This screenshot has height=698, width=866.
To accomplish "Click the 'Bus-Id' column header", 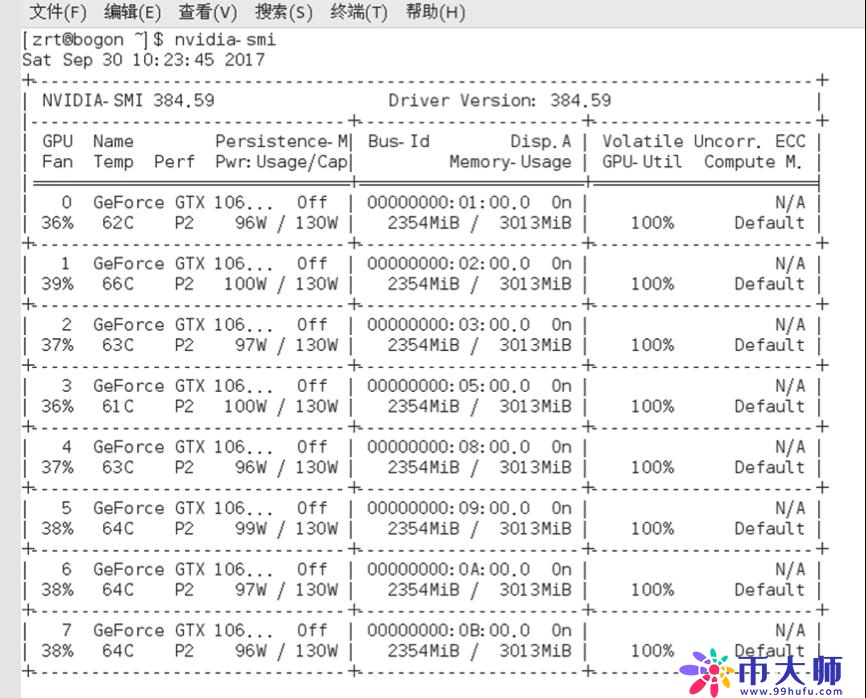I will point(399,141).
